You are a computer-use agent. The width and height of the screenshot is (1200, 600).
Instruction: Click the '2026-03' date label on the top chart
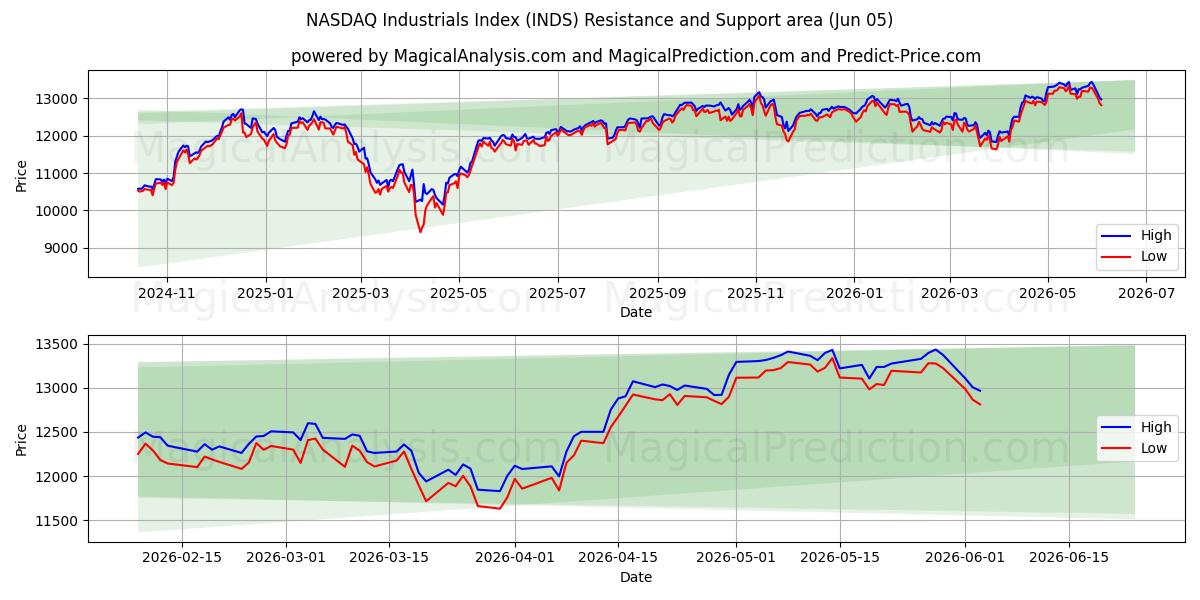(x=949, y=294)
